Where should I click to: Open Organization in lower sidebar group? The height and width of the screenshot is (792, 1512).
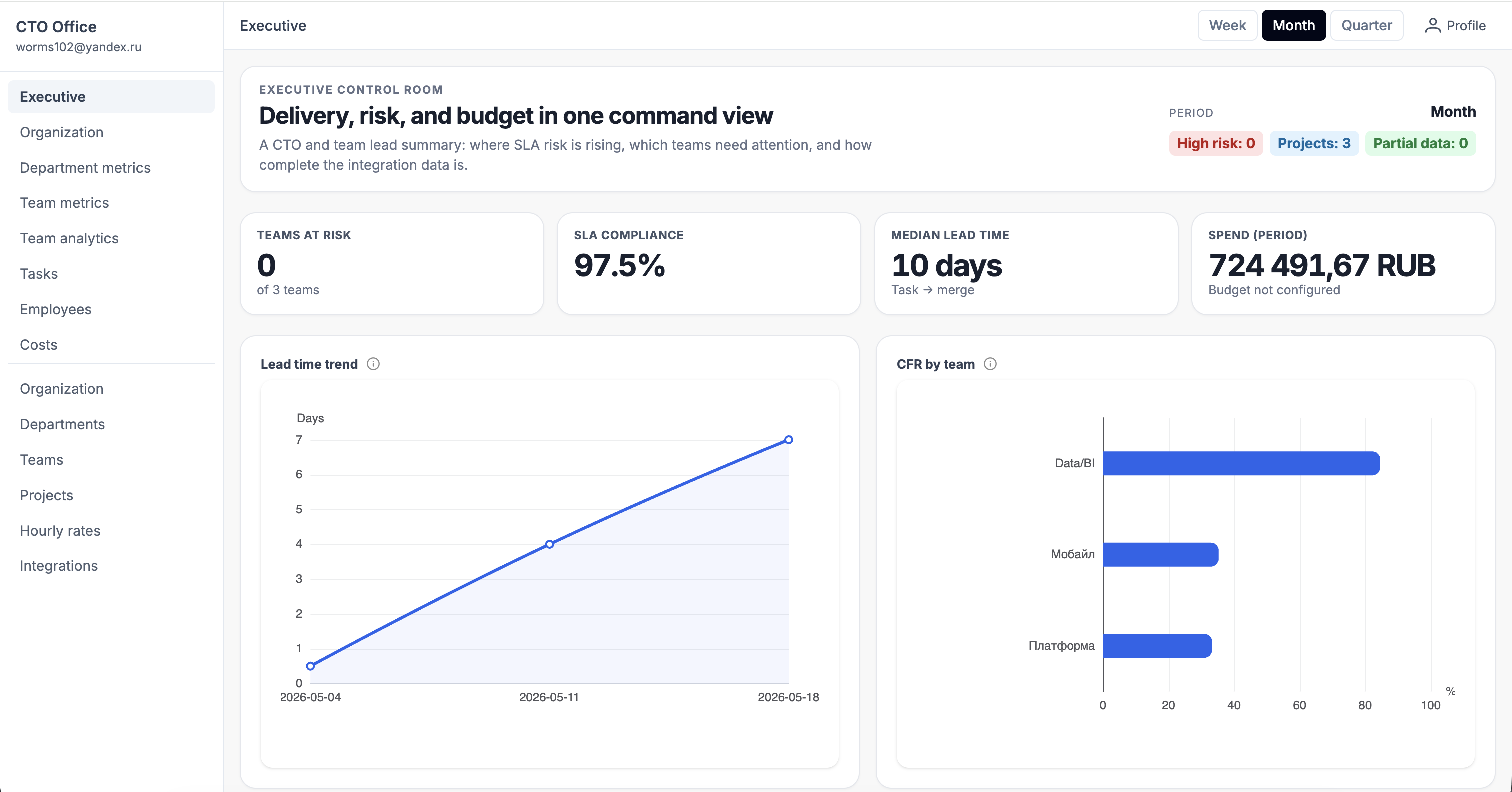coord(111,389)
